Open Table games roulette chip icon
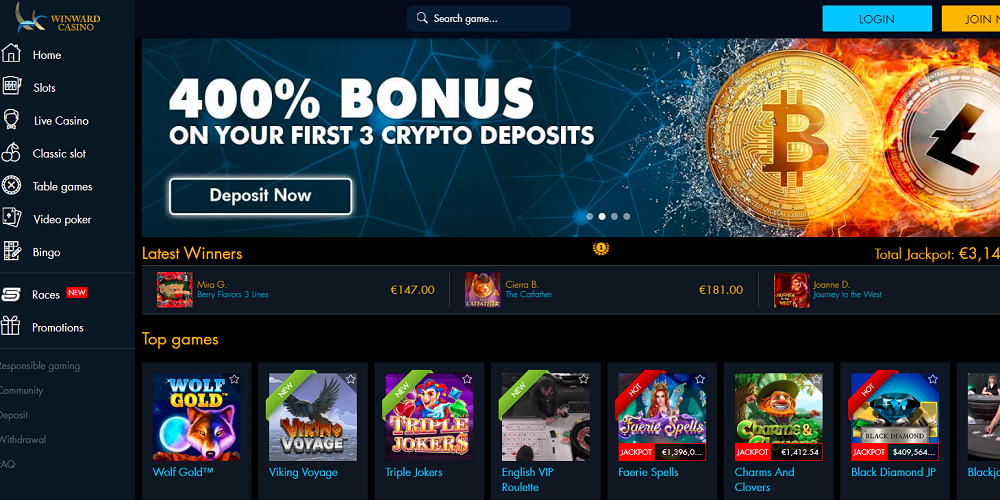The width and height of the screenshot is (1000, 500). tap(11, 186)
